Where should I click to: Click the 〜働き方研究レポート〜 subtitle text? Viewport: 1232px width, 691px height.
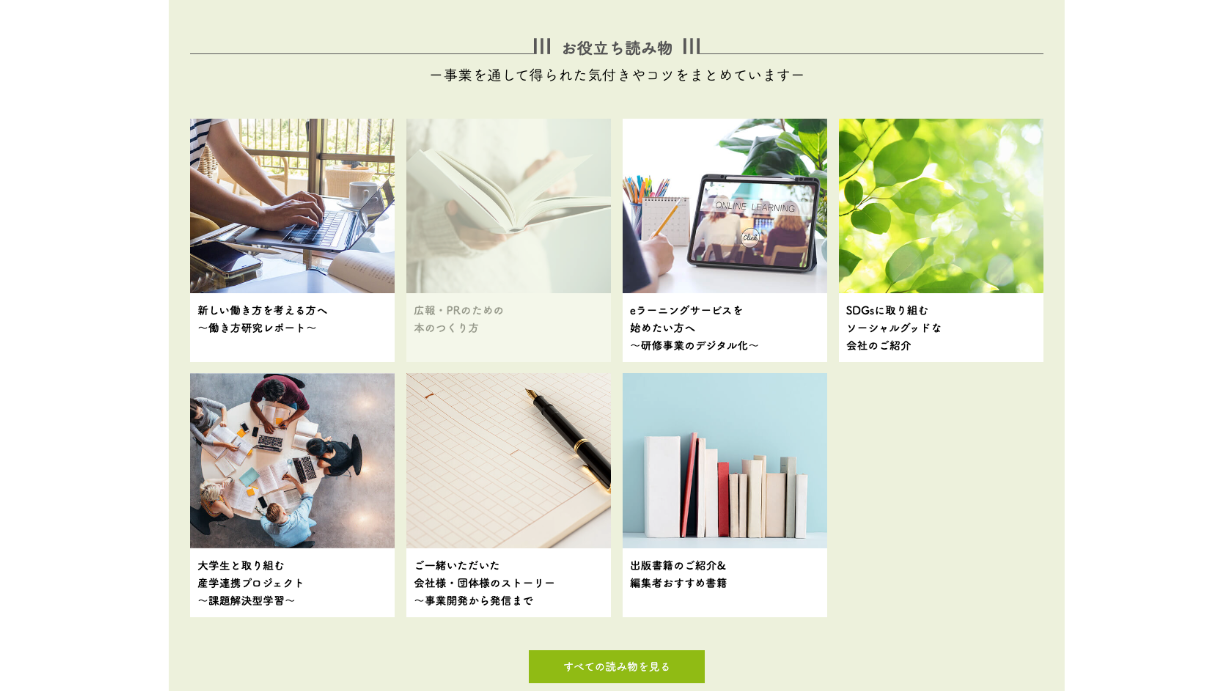[257, 328]
